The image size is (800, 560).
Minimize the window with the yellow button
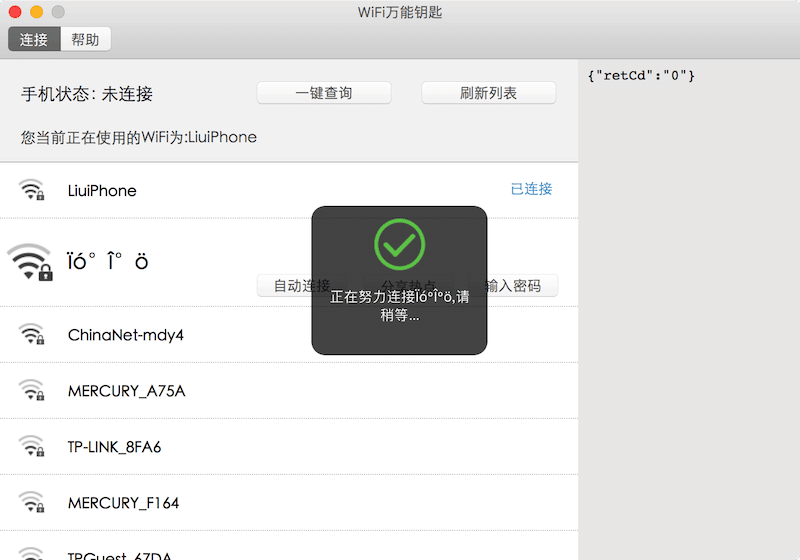click(x=37, y=12)
